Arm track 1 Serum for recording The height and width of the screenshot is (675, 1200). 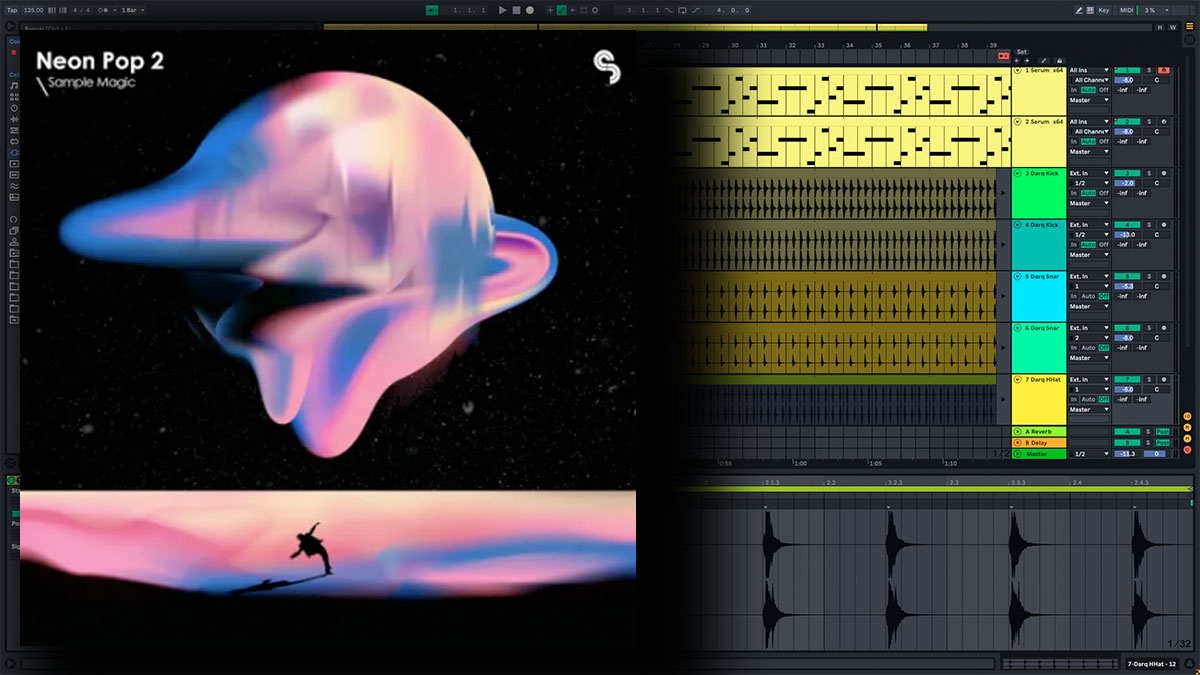click(1164, 70)
